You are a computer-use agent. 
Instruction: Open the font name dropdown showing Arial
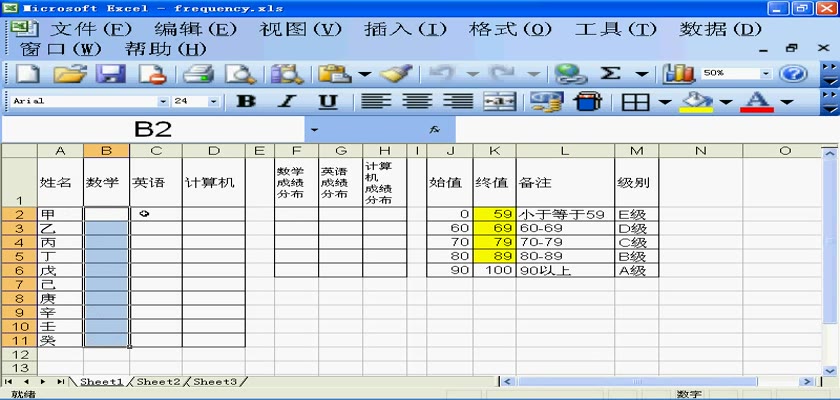(x=163, y=102)
